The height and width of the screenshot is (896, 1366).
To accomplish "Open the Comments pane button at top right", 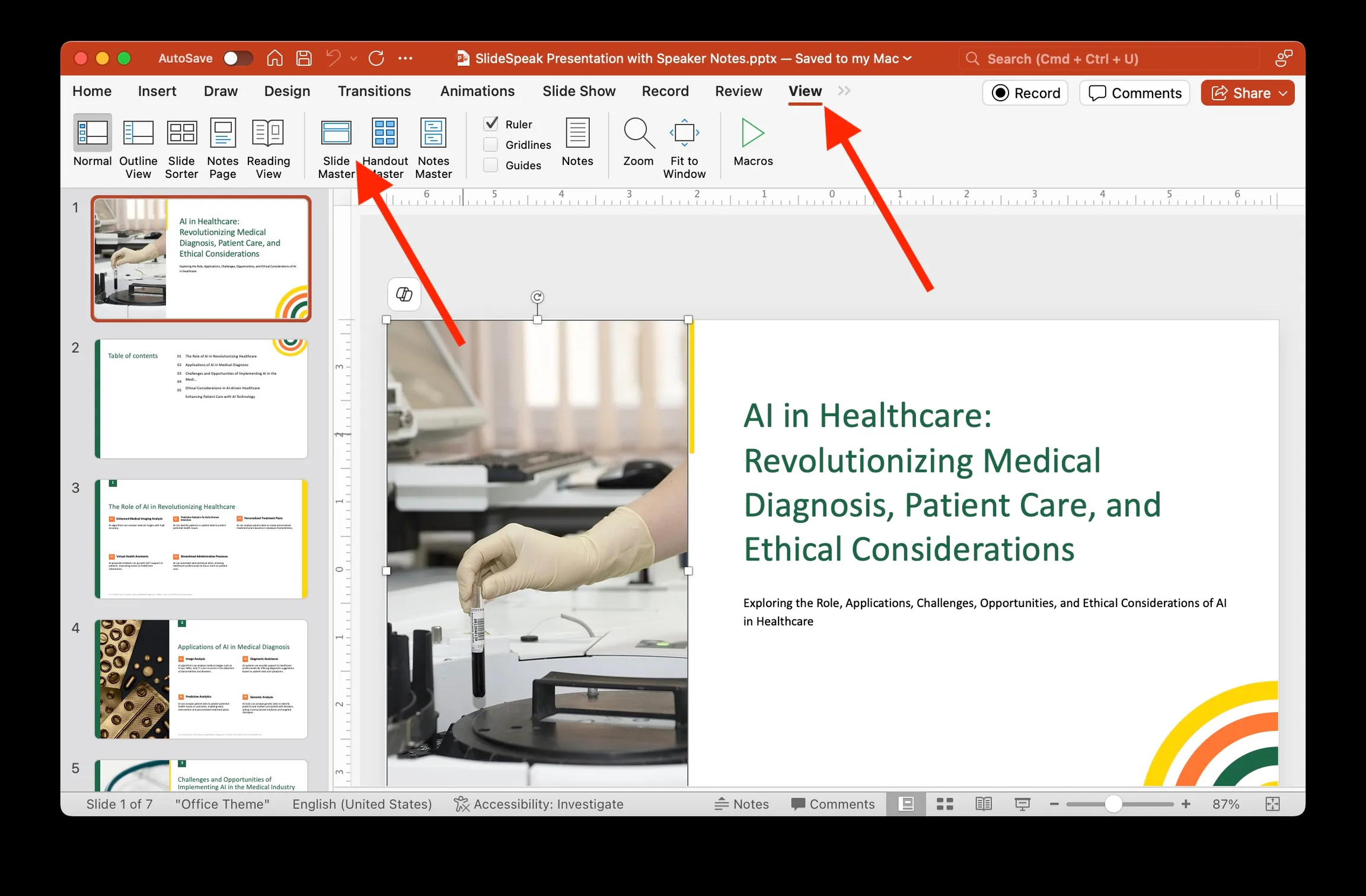I will coord(1134,93).
